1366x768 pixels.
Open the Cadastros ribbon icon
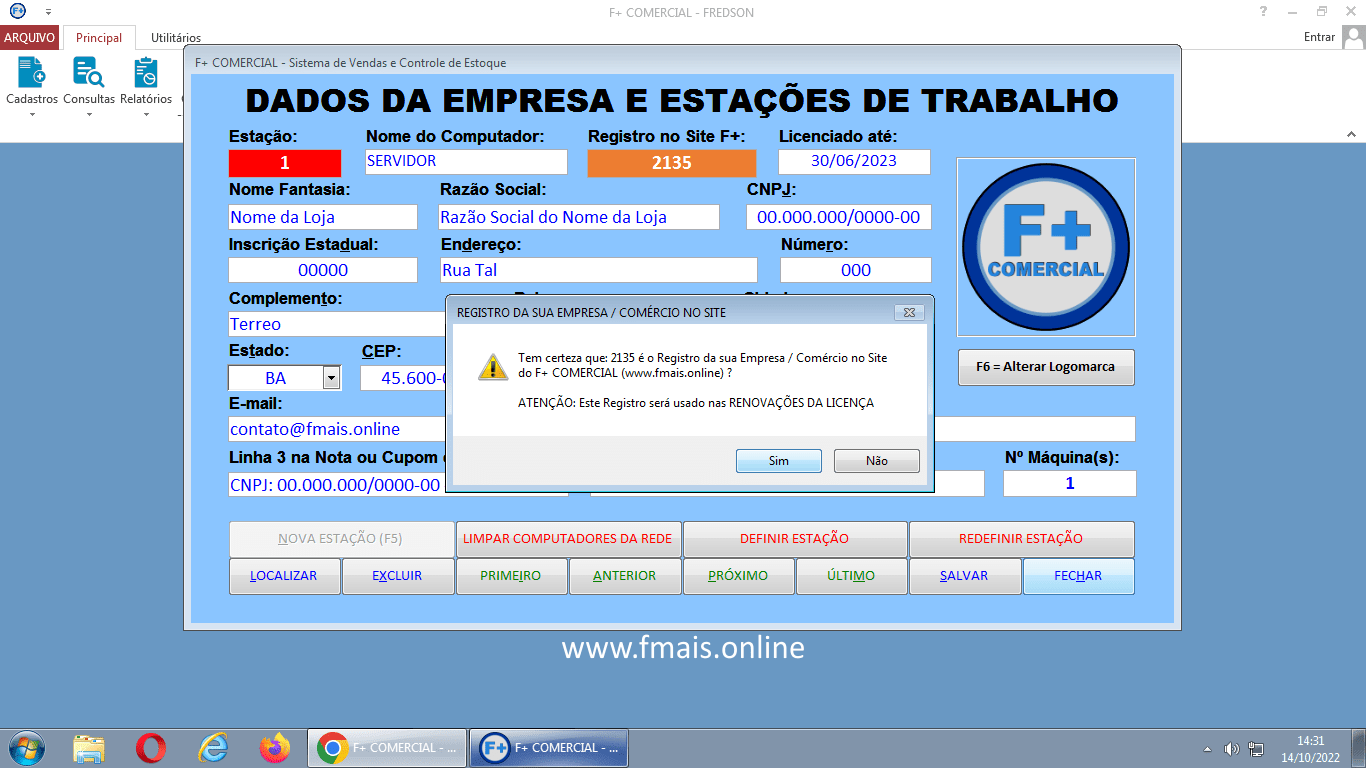click(x=32, y=82)
